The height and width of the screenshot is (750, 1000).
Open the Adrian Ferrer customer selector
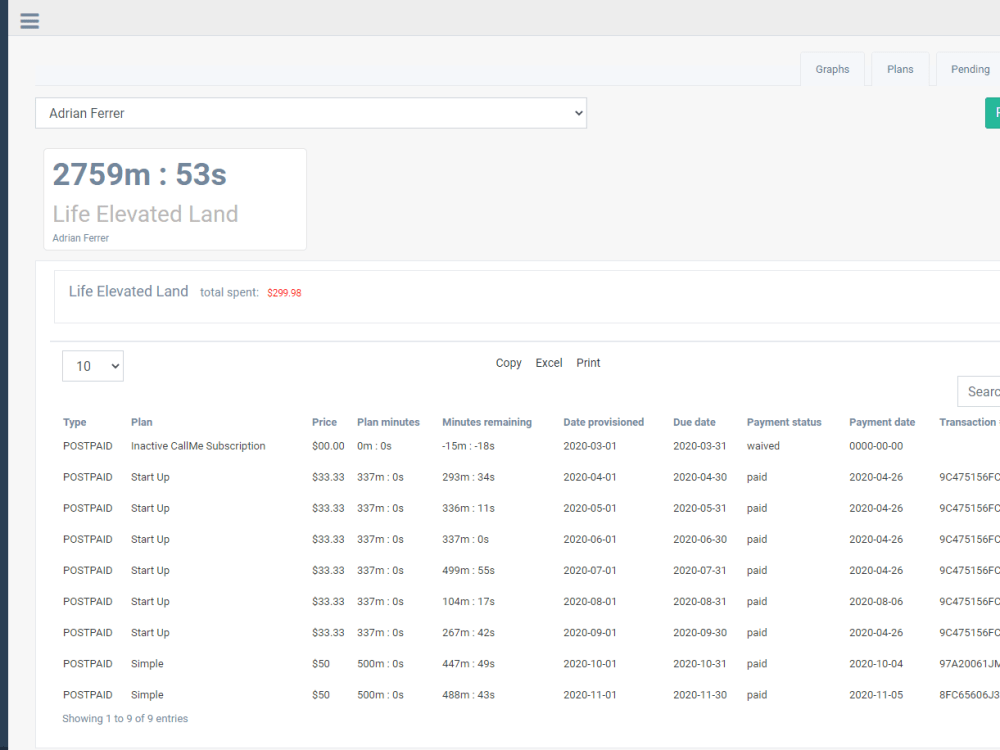coord(311,113)
